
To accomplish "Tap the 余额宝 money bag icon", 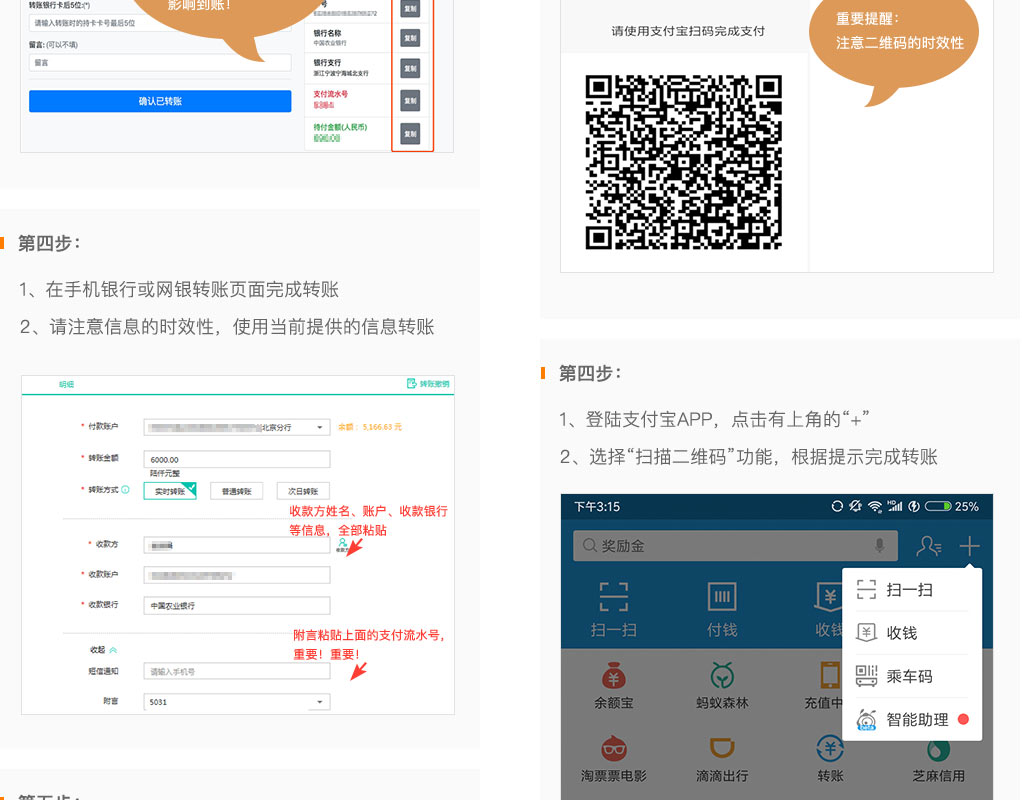I will (613, 674).
